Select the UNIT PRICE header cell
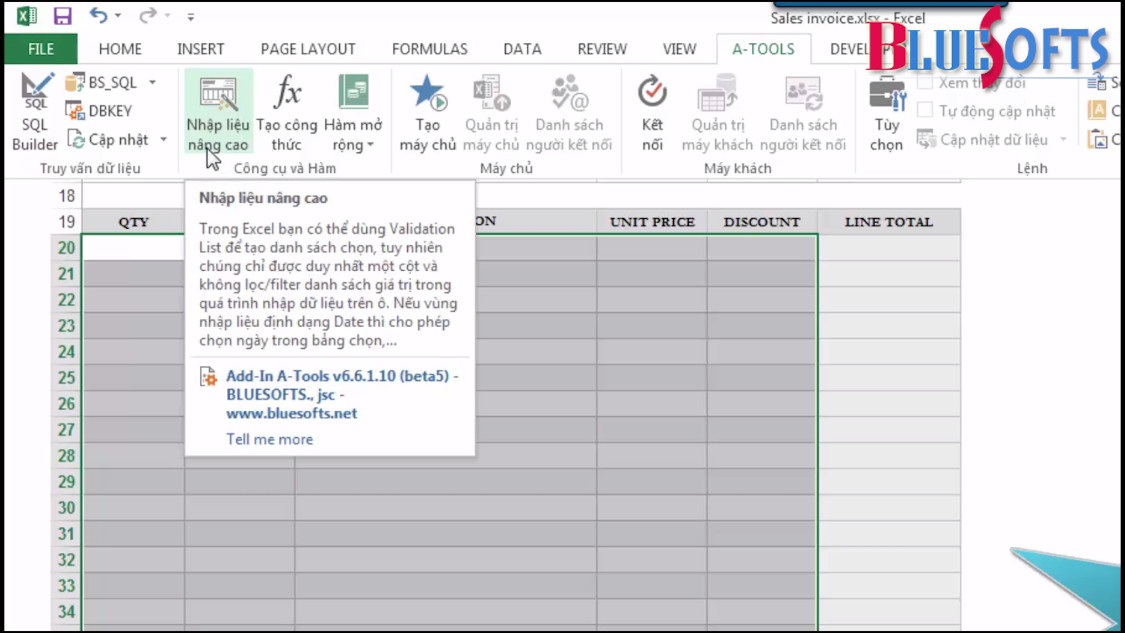 tap(652, 222)
